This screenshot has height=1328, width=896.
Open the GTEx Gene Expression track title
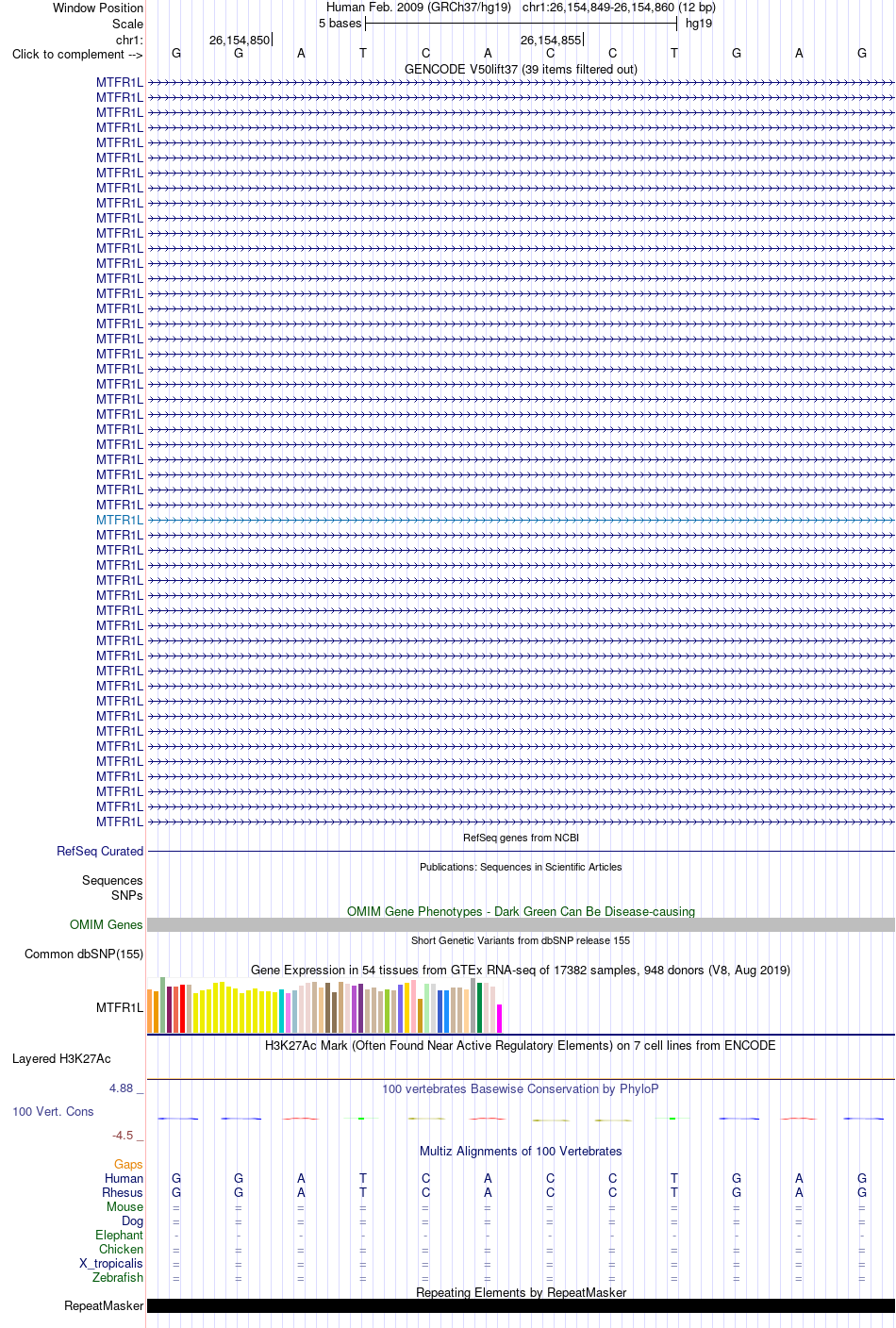coord(521,970)
